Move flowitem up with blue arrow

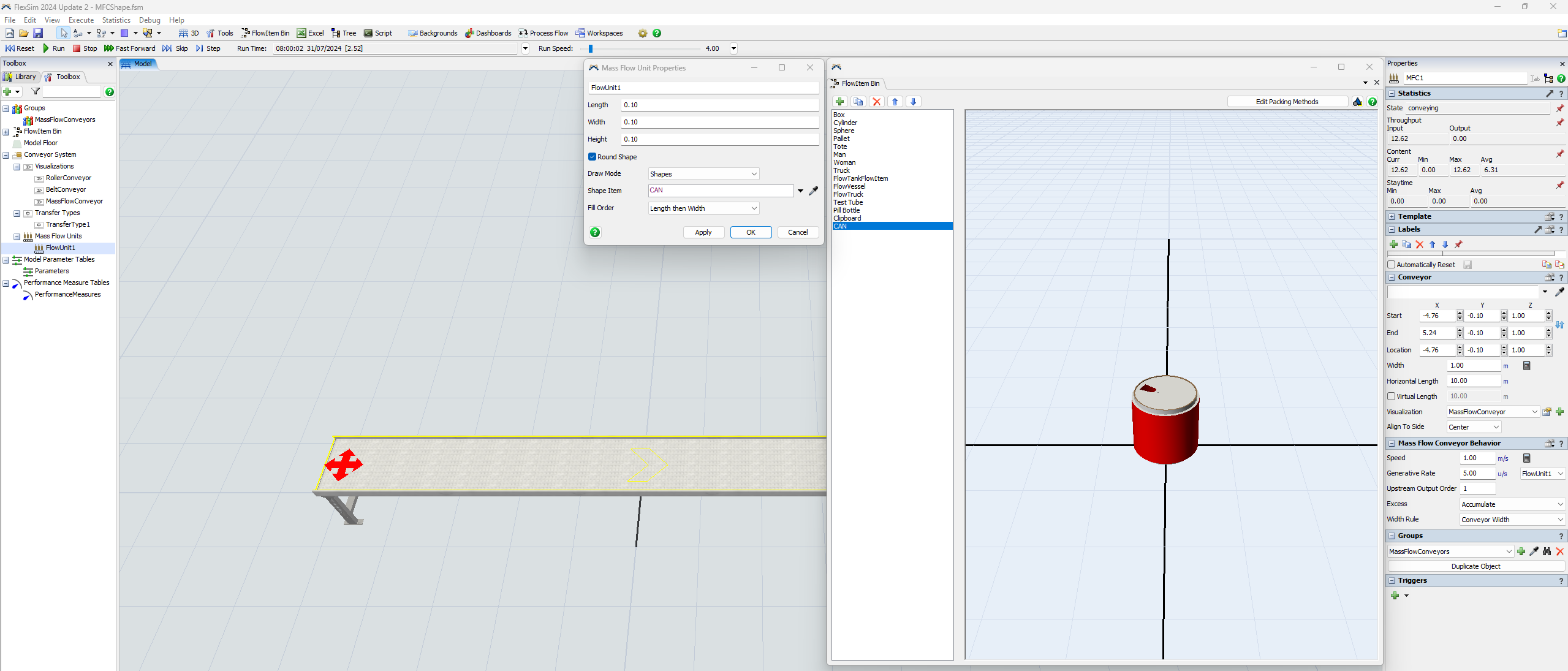click(895, 102)
